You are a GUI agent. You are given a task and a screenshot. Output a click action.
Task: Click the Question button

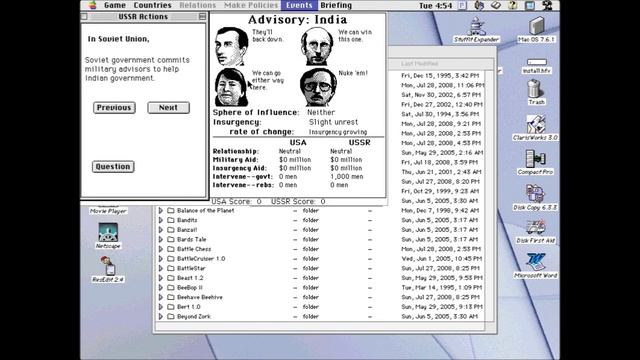(113, 167)
